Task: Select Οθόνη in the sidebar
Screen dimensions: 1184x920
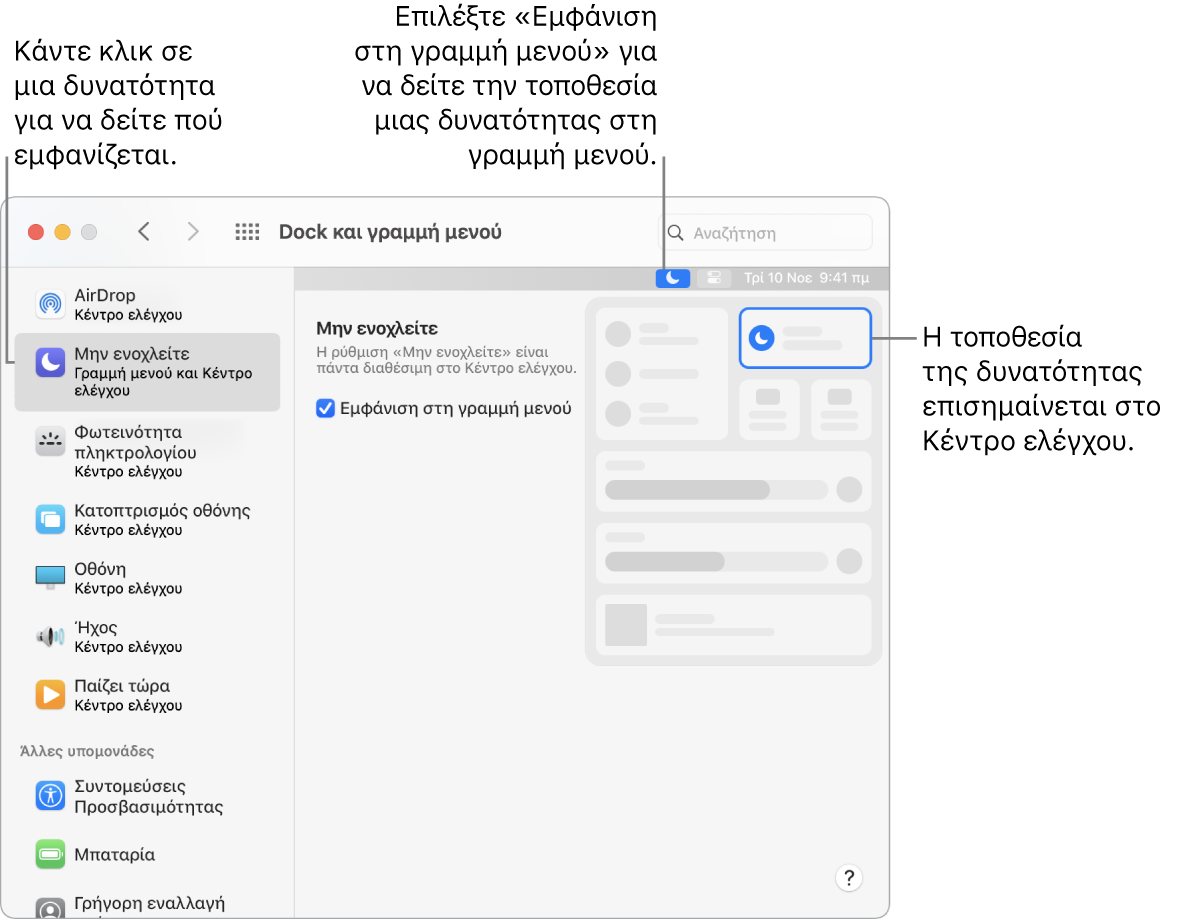Action: [x=147, y=578]
